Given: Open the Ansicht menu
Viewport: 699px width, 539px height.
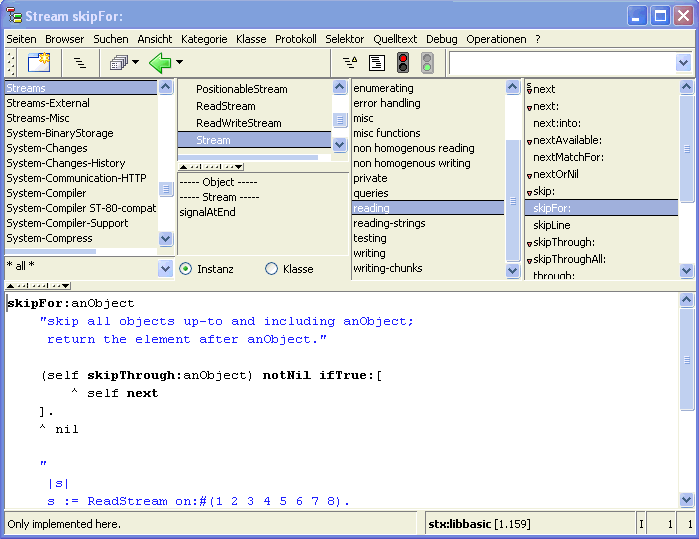Looking at the screenshot, I should [x=155, y=39].
